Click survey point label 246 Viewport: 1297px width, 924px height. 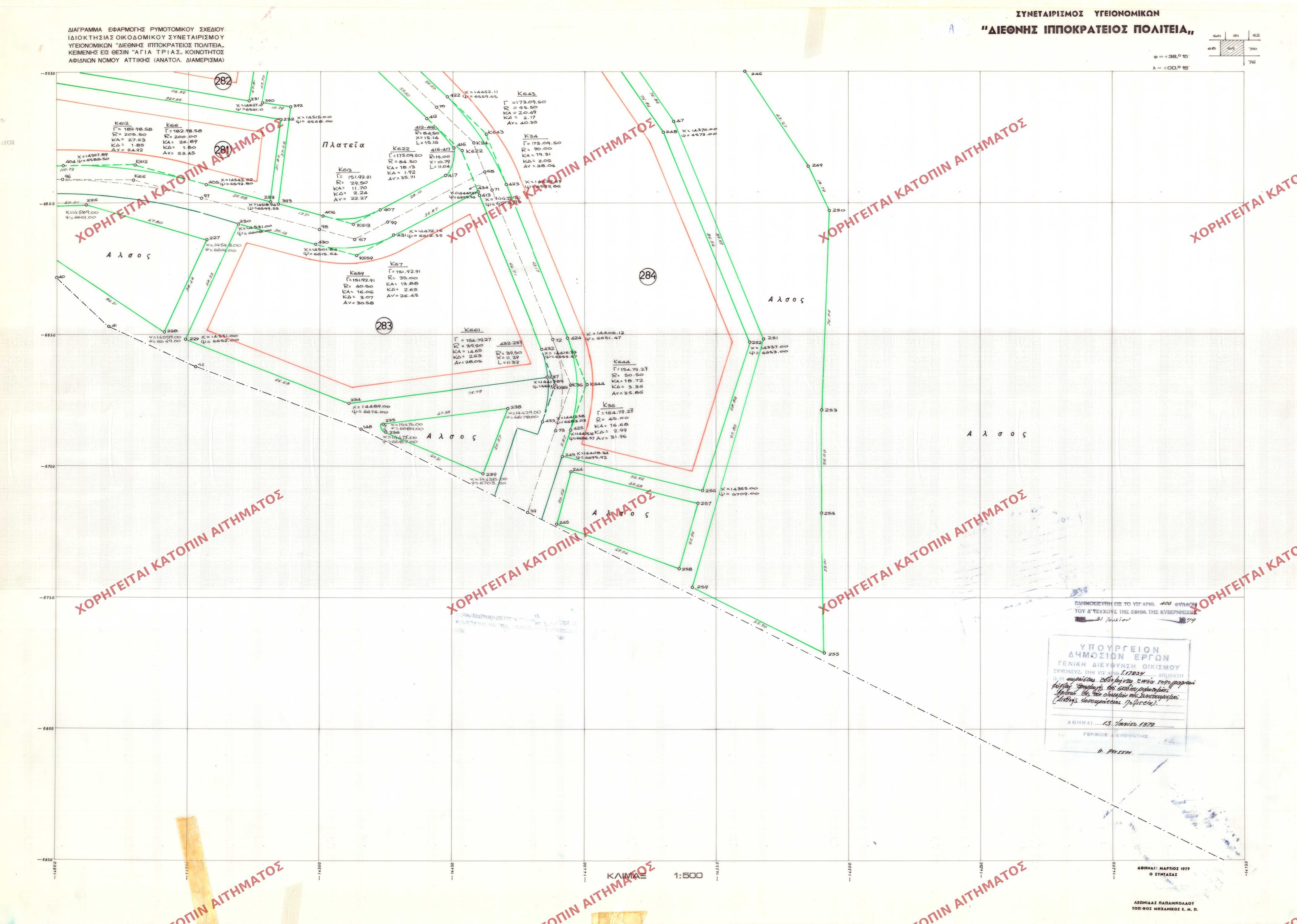click(756, 74)
